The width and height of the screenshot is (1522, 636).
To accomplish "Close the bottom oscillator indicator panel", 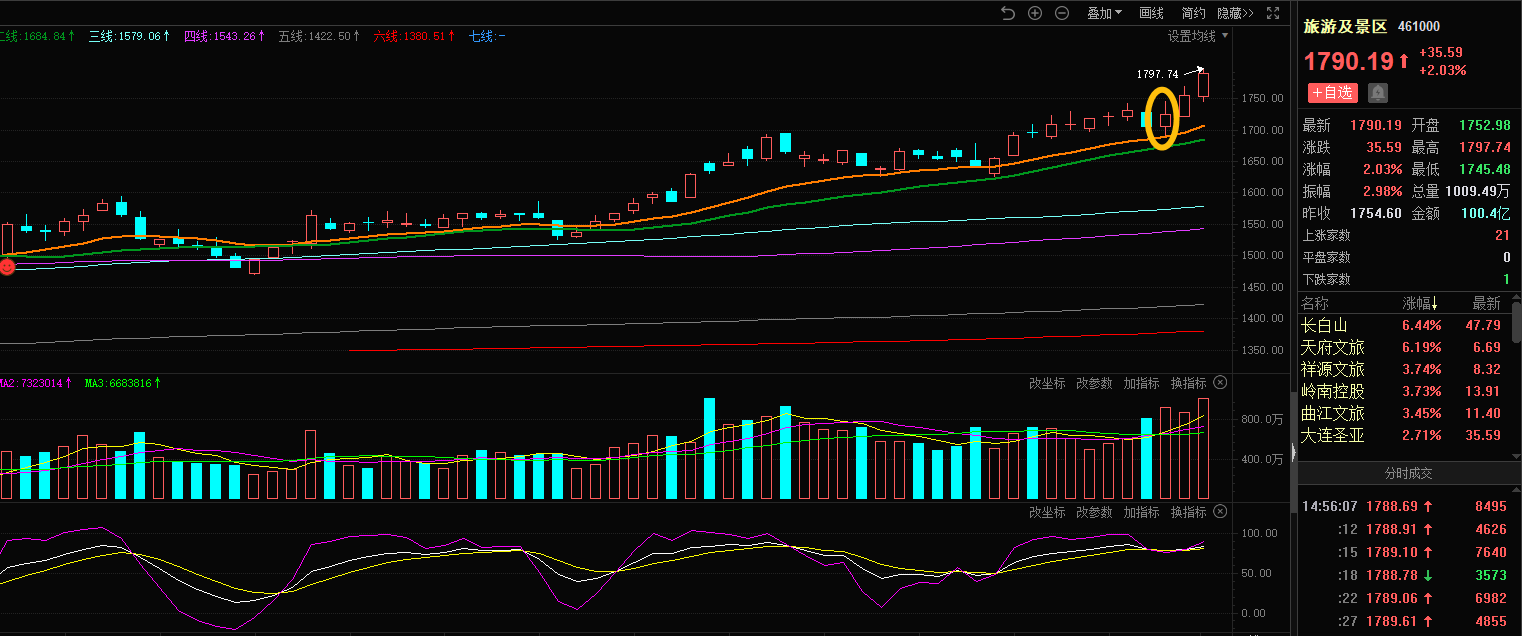I will tap(1220, 512).
